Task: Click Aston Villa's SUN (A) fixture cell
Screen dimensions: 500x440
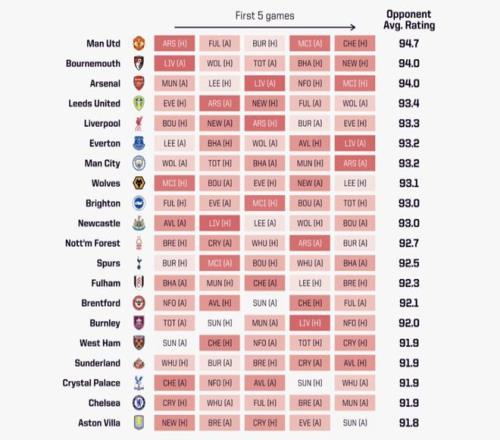Action: pyautogui.click(x=355, y=423)
